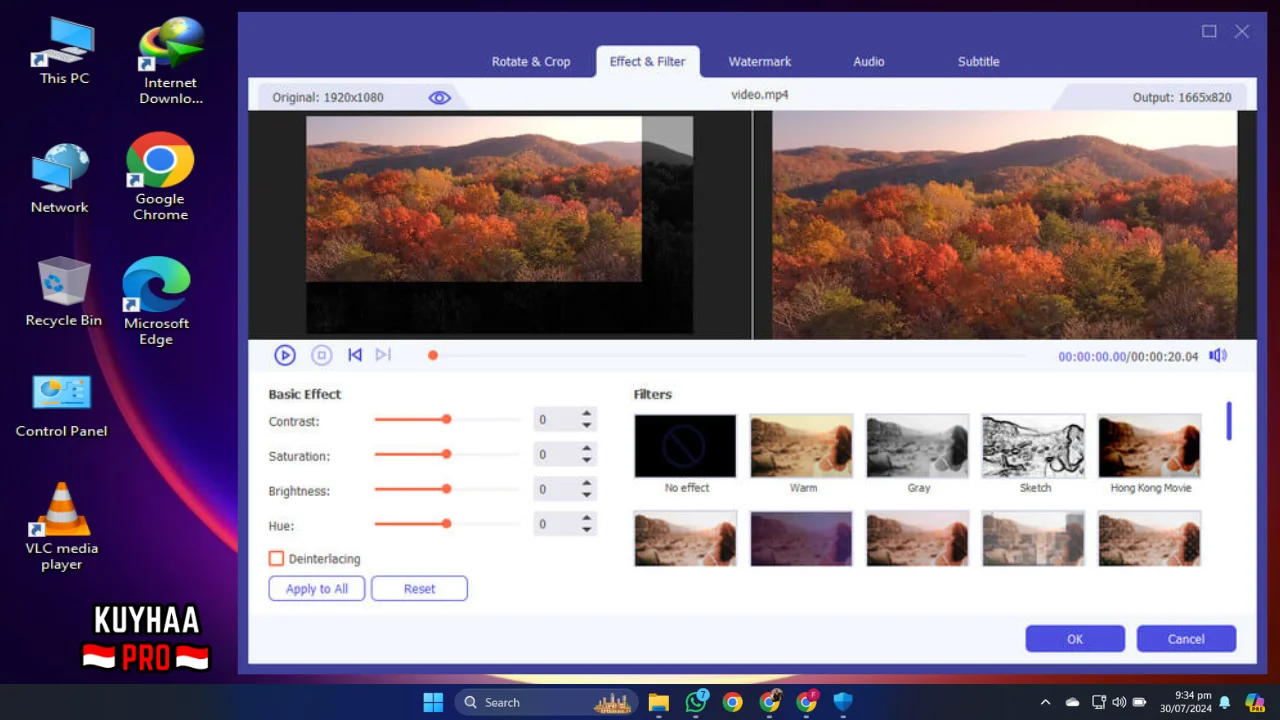
Task: Enable the Deinterlacing checkbox
Action: (277, 559)
